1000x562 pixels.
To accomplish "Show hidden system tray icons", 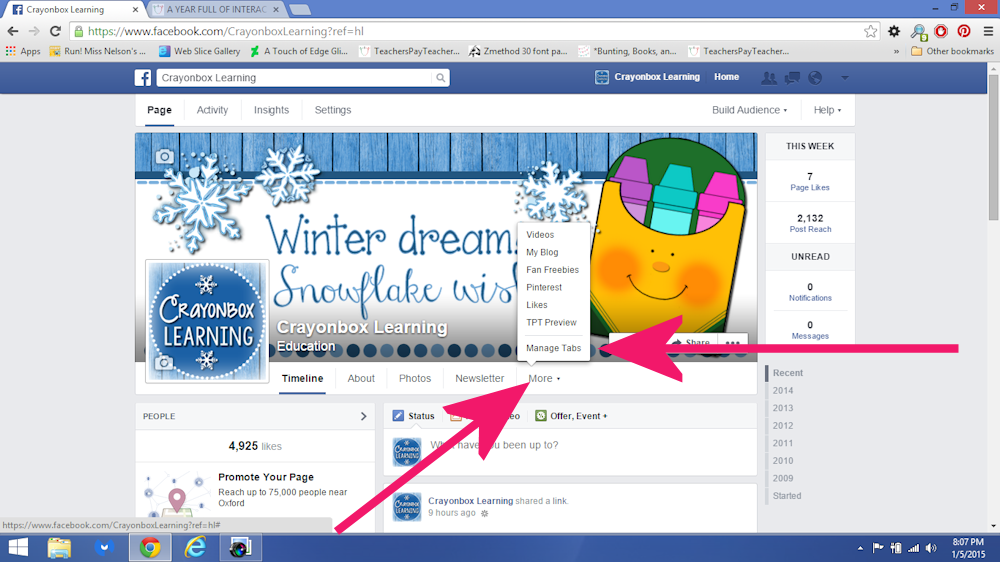I will pyautogui.click(x=860, y=548).
